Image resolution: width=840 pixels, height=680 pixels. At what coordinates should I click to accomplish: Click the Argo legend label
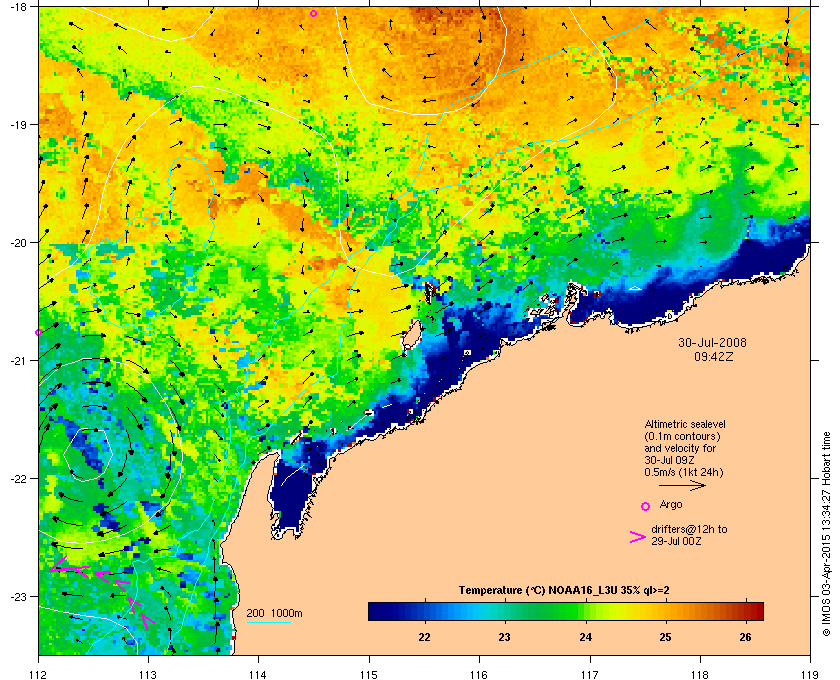[x=671, y=504]
